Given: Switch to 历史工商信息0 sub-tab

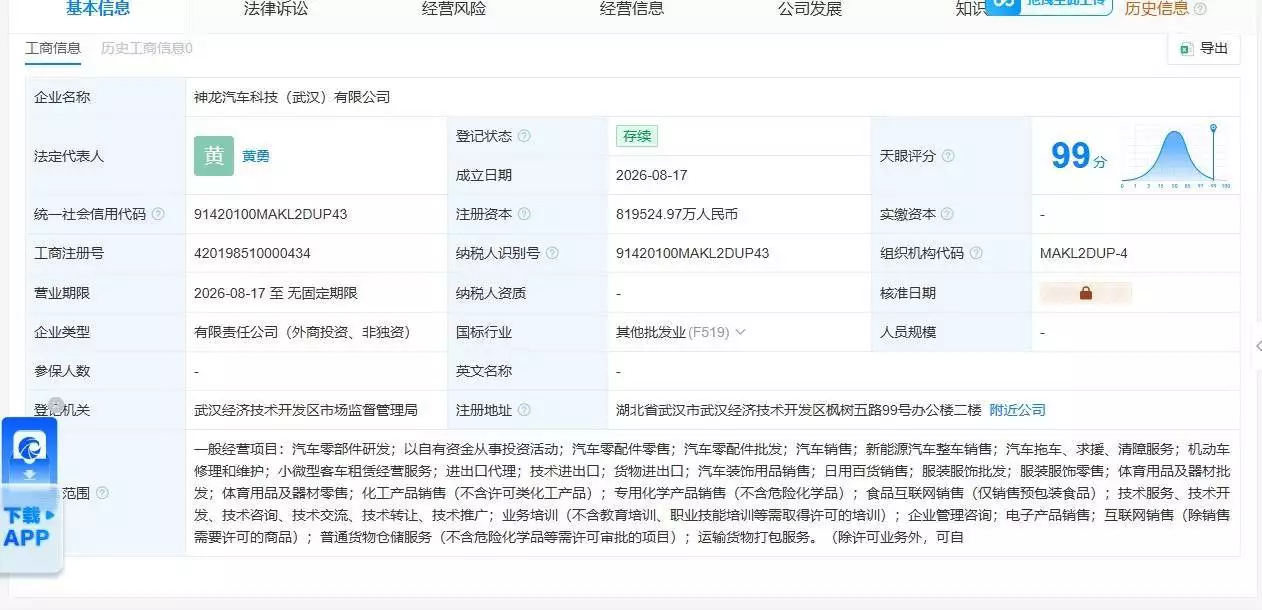Looking at the screenshot, I should click(x=147, y=48).
